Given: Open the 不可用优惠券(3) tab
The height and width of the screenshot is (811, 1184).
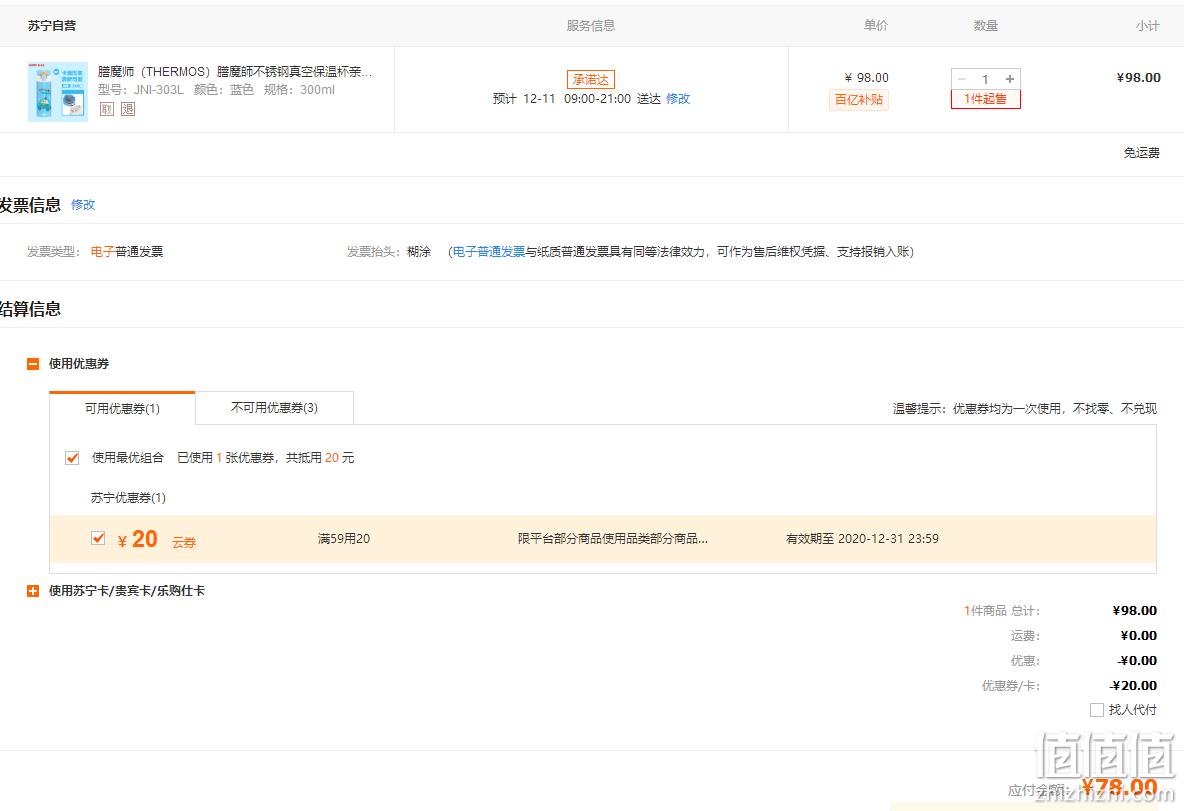Looking at the screenshot, I should coord(274,408).
